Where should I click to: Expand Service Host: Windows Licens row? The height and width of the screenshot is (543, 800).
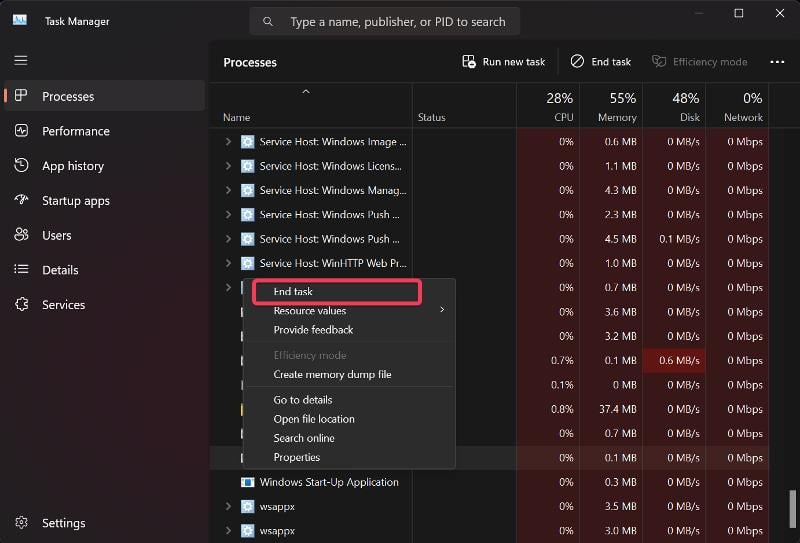coord(228,166)
